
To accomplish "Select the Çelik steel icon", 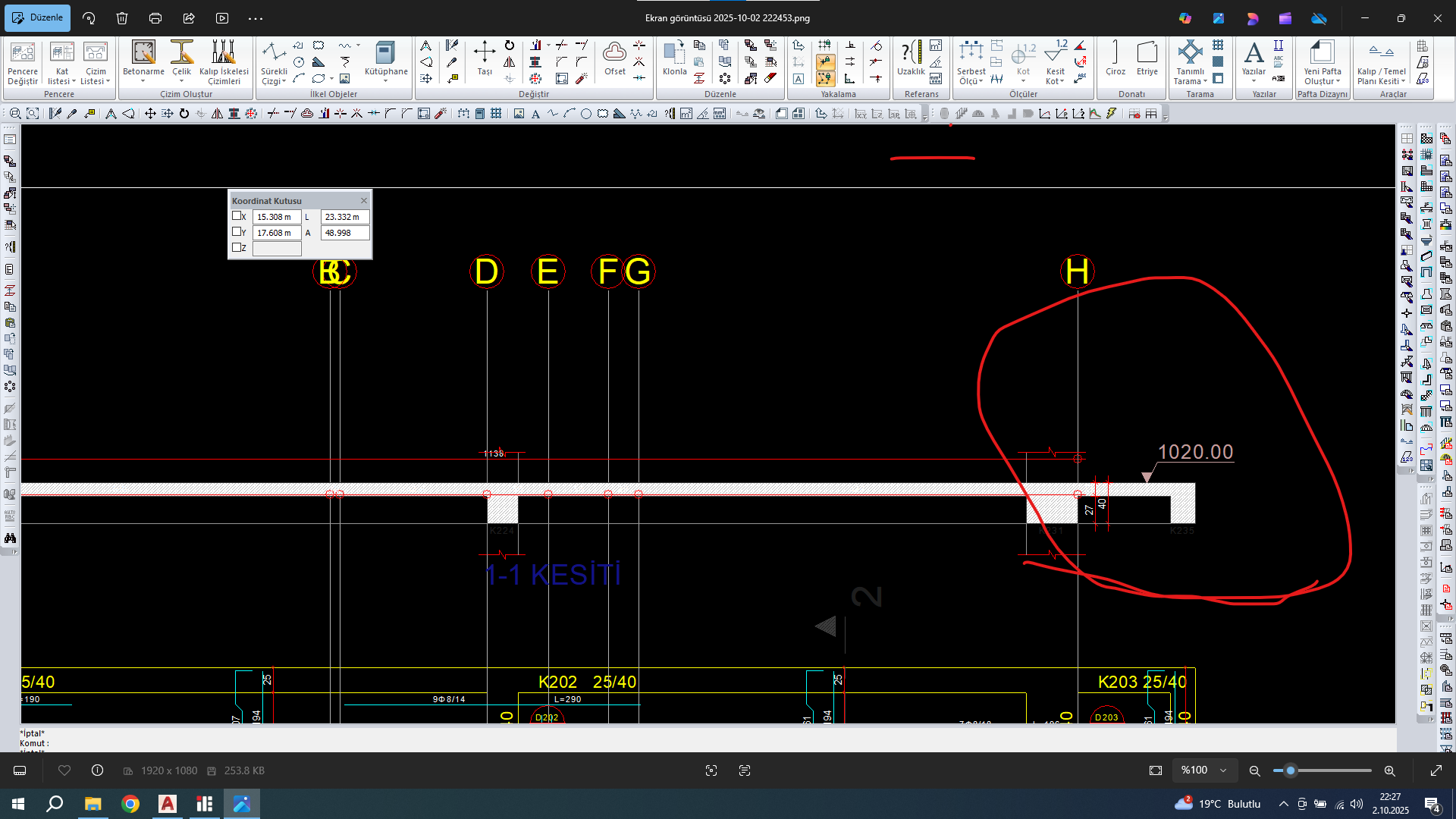I will (181, 53).
